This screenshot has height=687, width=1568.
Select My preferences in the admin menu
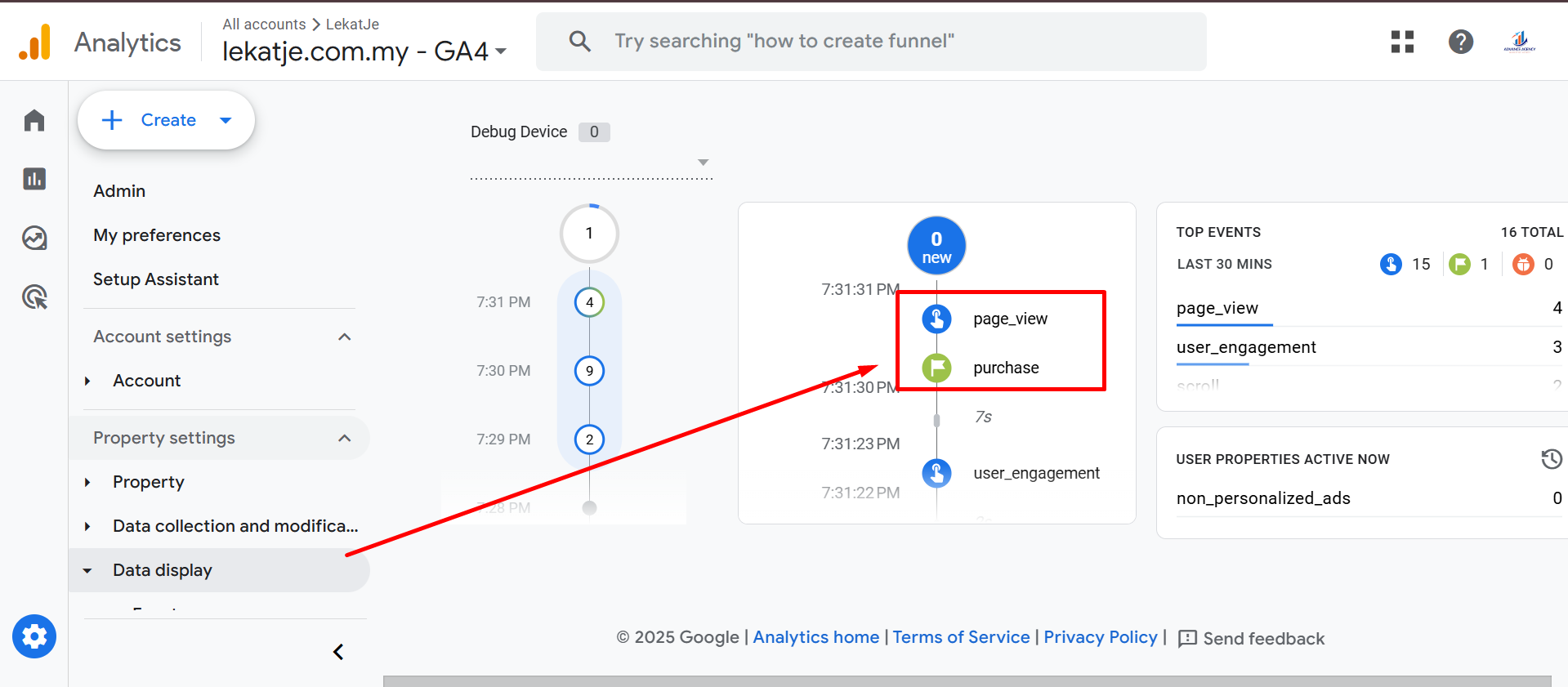coord(157,235)
